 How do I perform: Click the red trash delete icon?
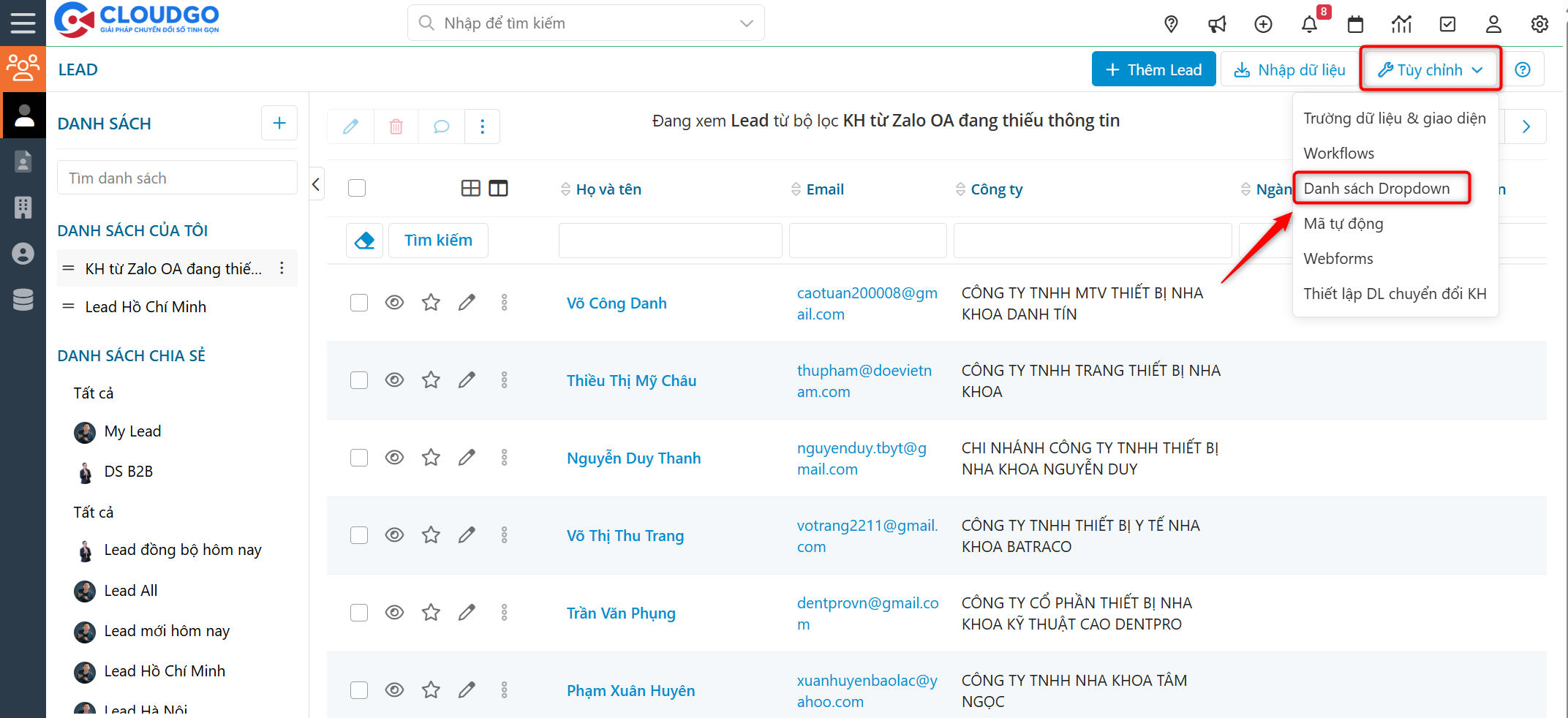[x=396, y=126]
